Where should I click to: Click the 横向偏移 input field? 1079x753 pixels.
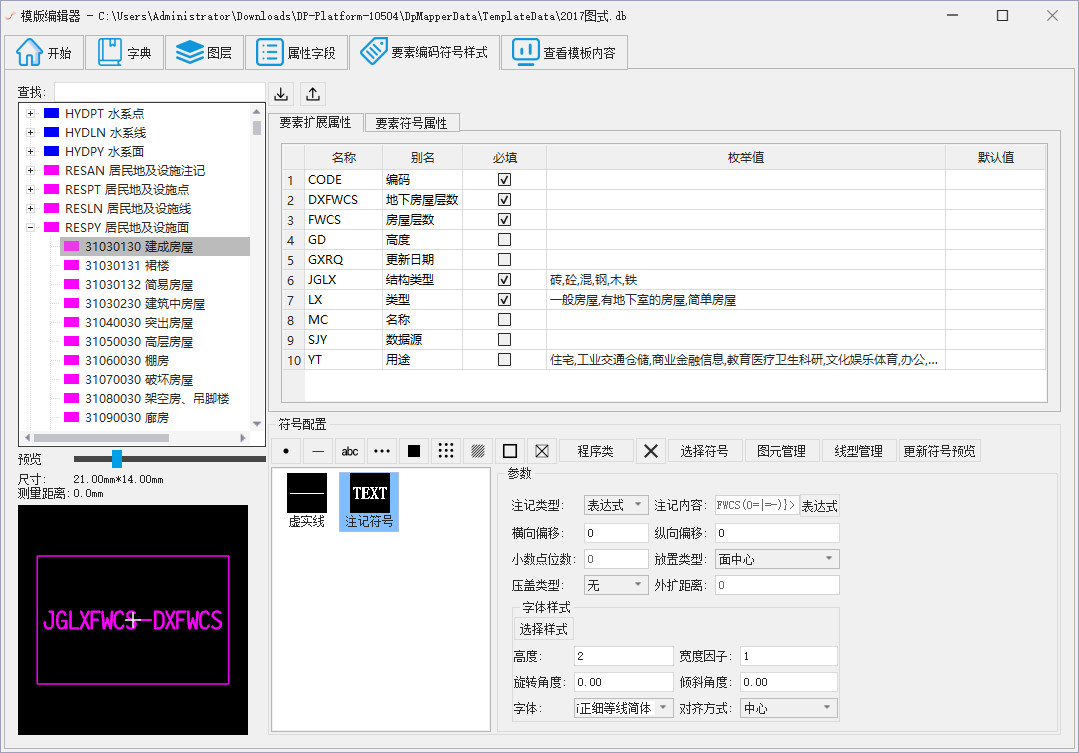coord(616,533)
